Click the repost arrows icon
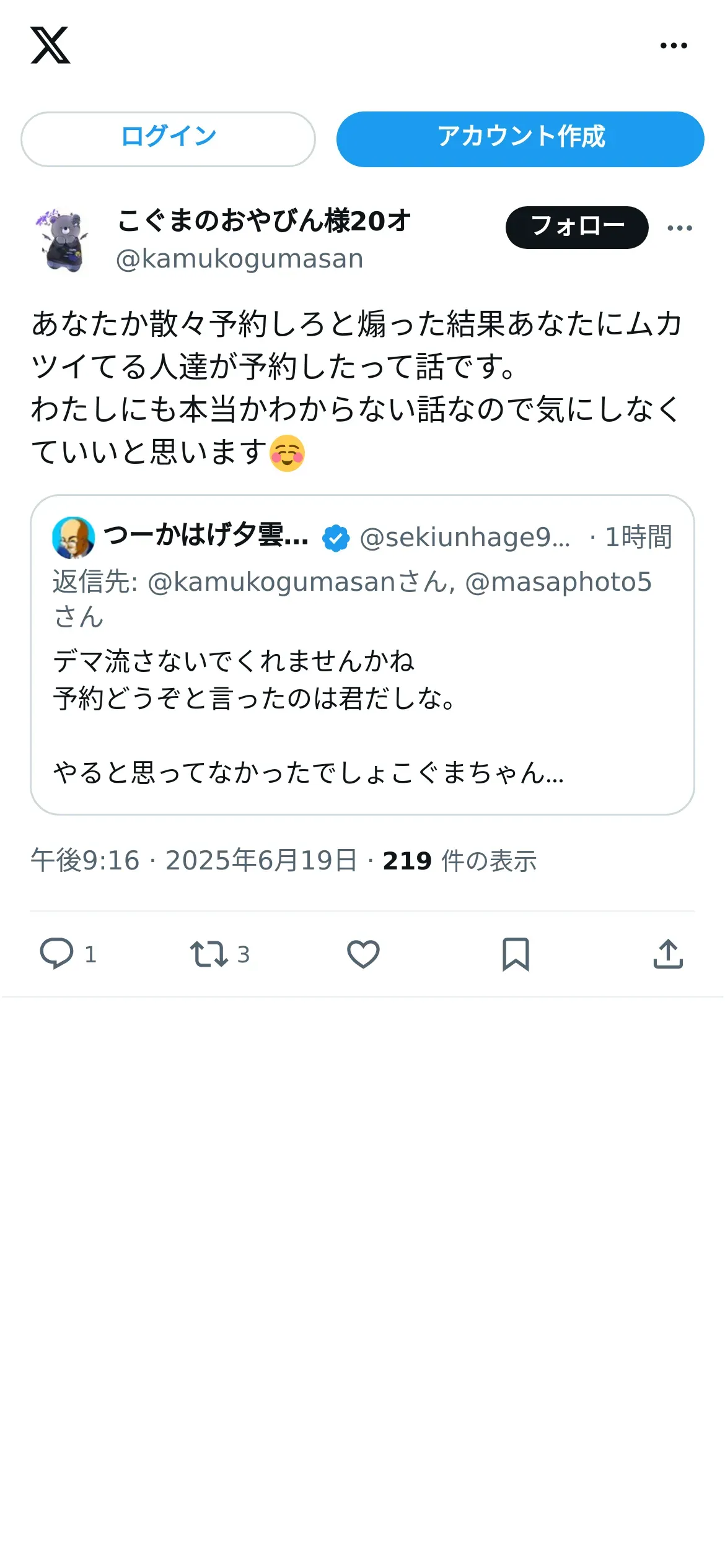This screenshot has width=725, height=1568. pyautogui.click(x=209, y=954)
